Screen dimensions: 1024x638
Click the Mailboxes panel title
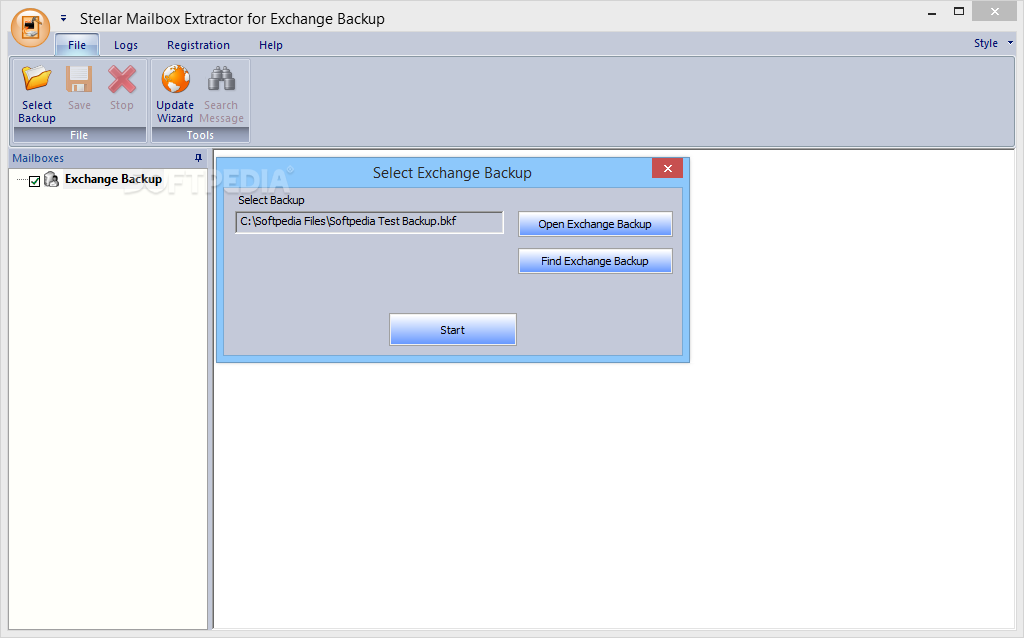pyautogui.click(x=38, y=158)
